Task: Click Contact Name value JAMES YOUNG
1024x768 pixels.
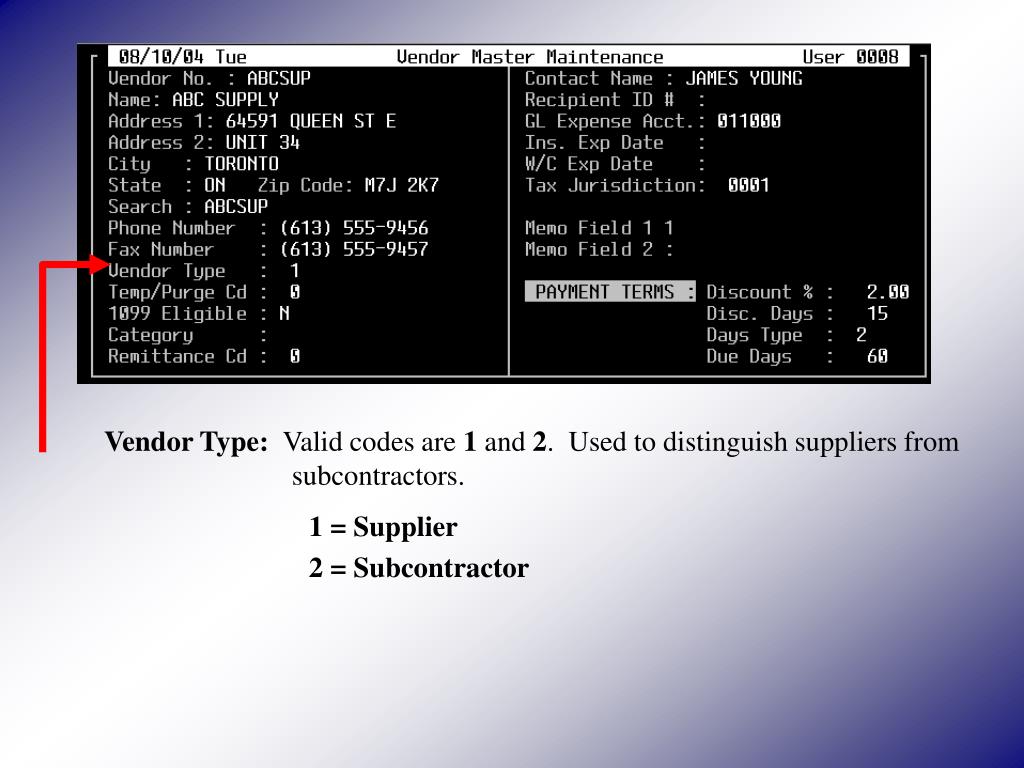Action: click(x=744, y=78)
